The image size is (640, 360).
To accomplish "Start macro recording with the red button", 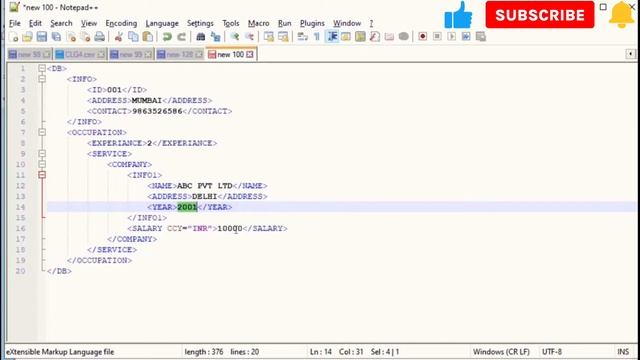I will [x=422, y=37].
